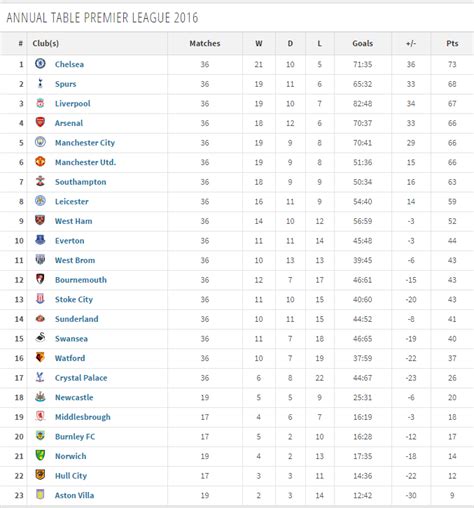
Task: Click the Liverpool club crest icon
Action: (40, 103)
